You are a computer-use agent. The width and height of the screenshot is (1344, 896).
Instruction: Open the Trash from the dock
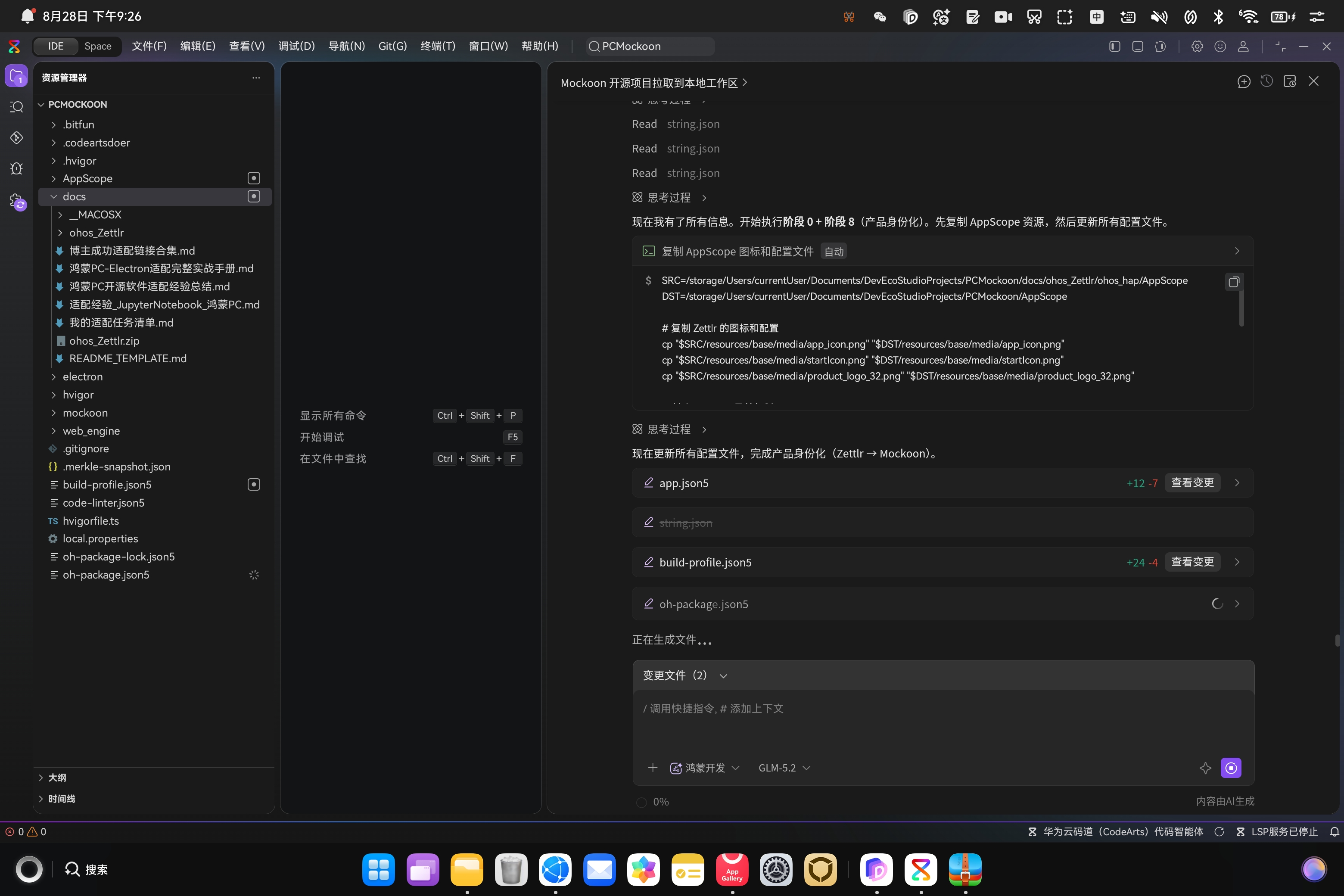(511, 869)
